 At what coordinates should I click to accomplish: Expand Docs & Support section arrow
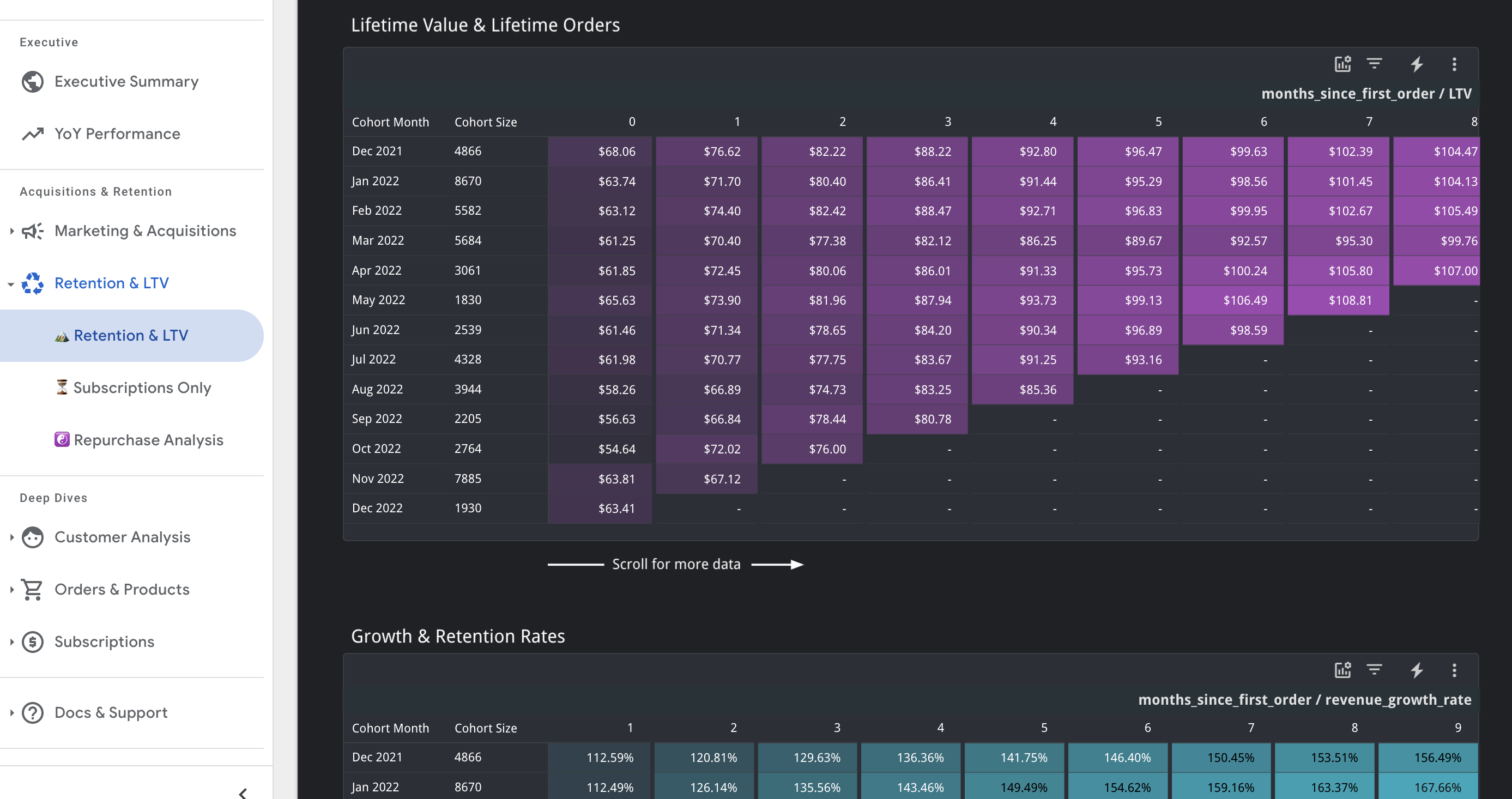pyautogui.click(x=12, y=713)
